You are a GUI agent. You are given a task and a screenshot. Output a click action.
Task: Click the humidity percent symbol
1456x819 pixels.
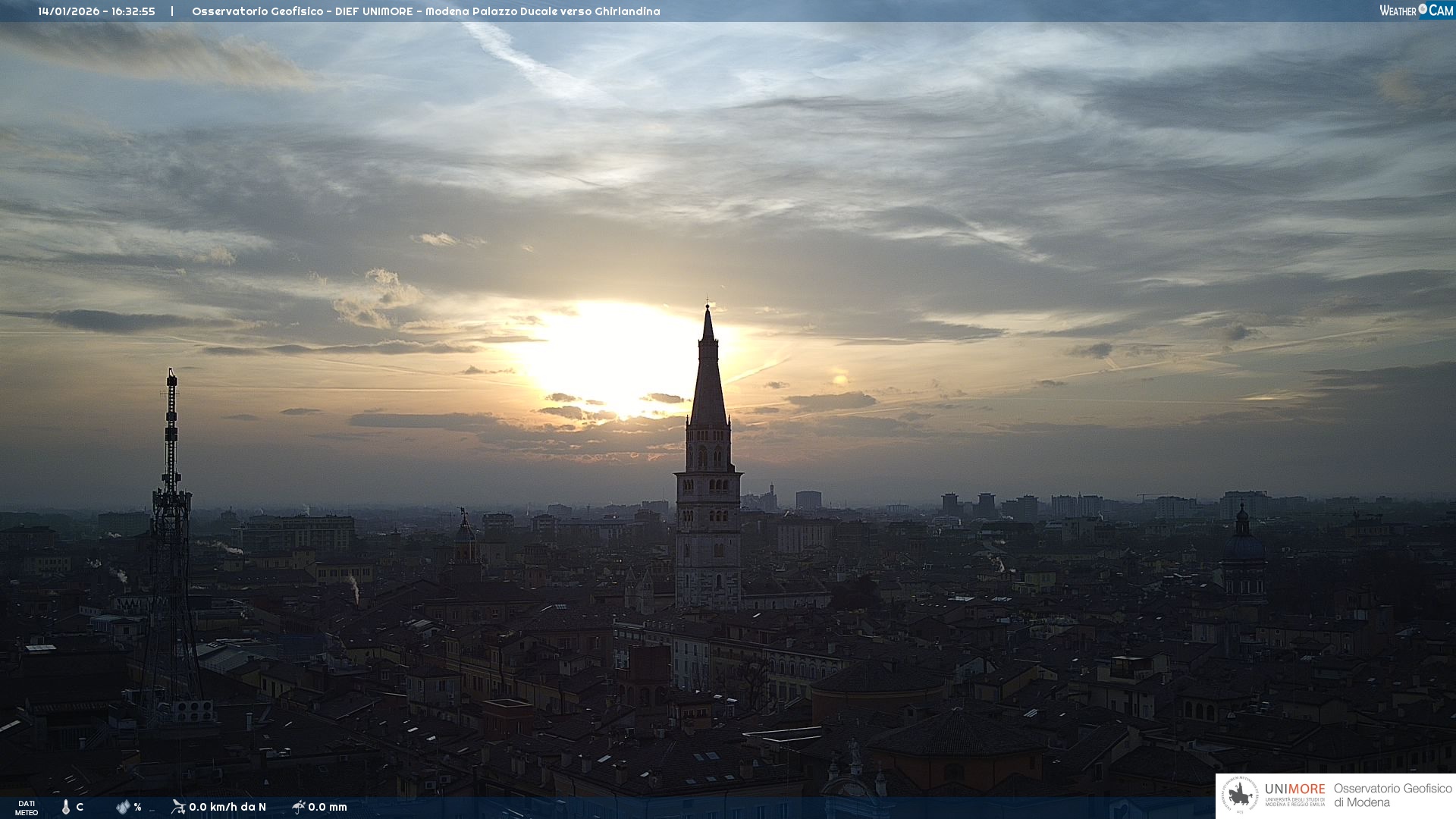[137, 807]
